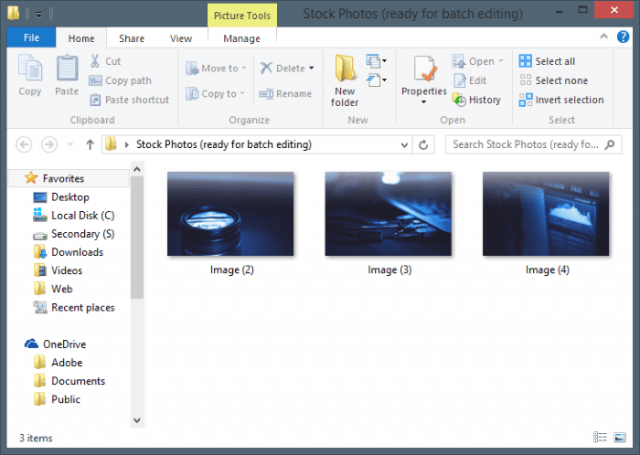Go up one folder level

90,144
